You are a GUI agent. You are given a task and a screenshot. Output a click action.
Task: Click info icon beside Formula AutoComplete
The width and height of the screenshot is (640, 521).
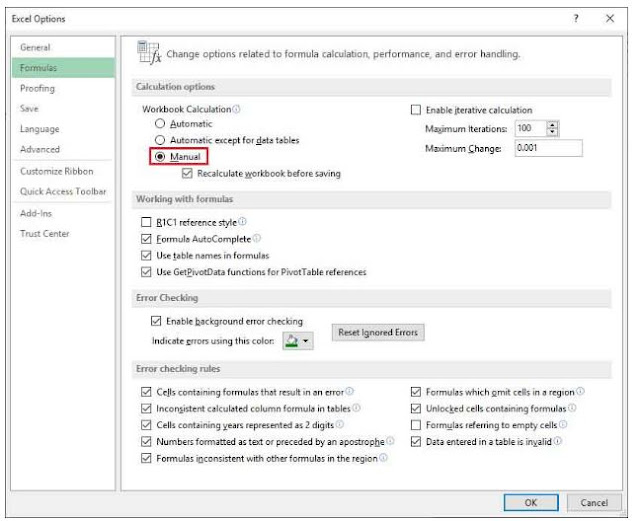tap(257, 238)
